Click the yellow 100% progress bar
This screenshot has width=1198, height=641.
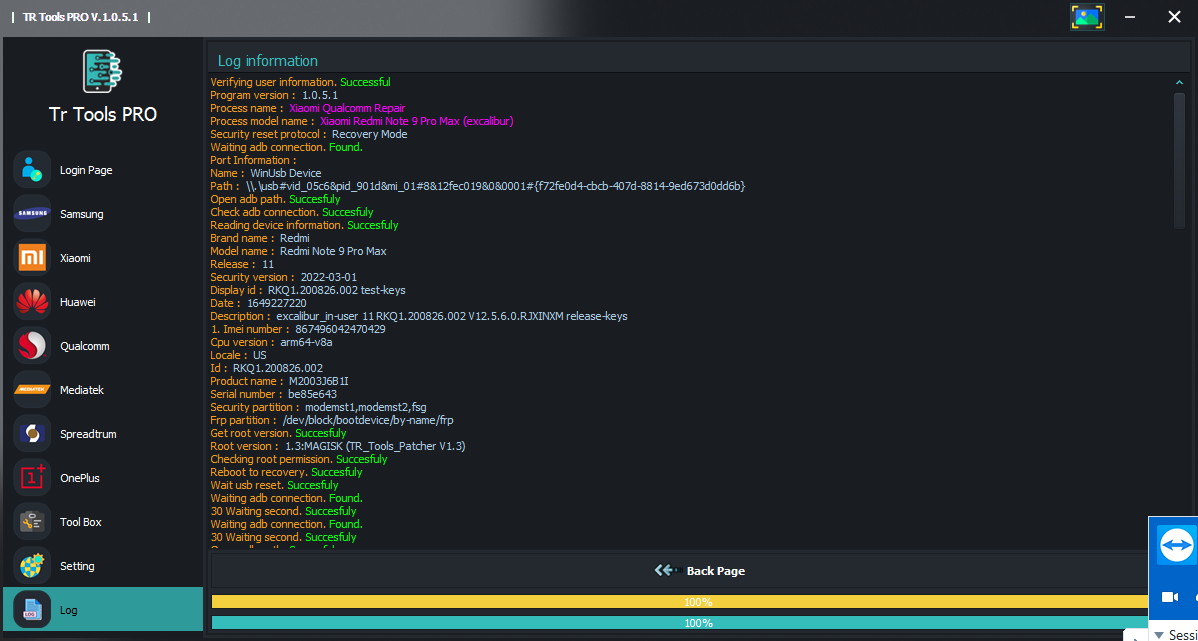point(698,602)
